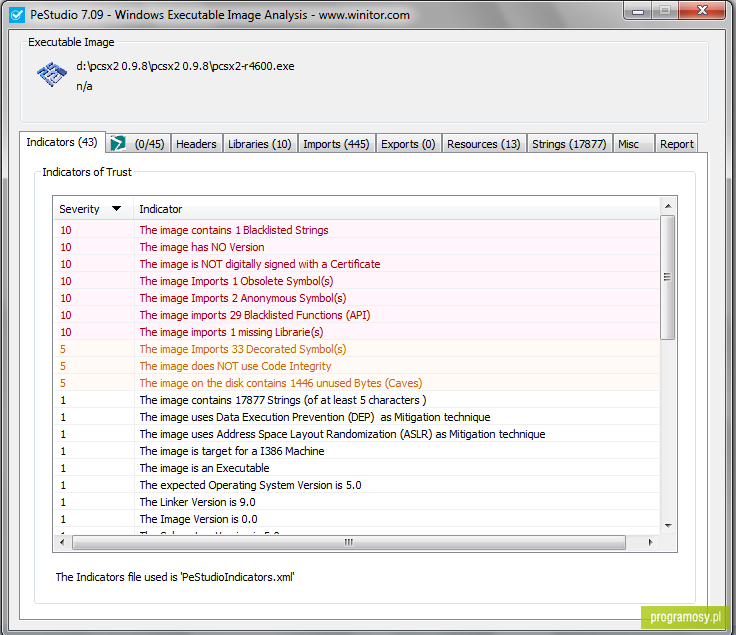Screen dimensions: 736x635
Task: Select 'does NOT use Code Integrity' row
Action: pos(356,366)
